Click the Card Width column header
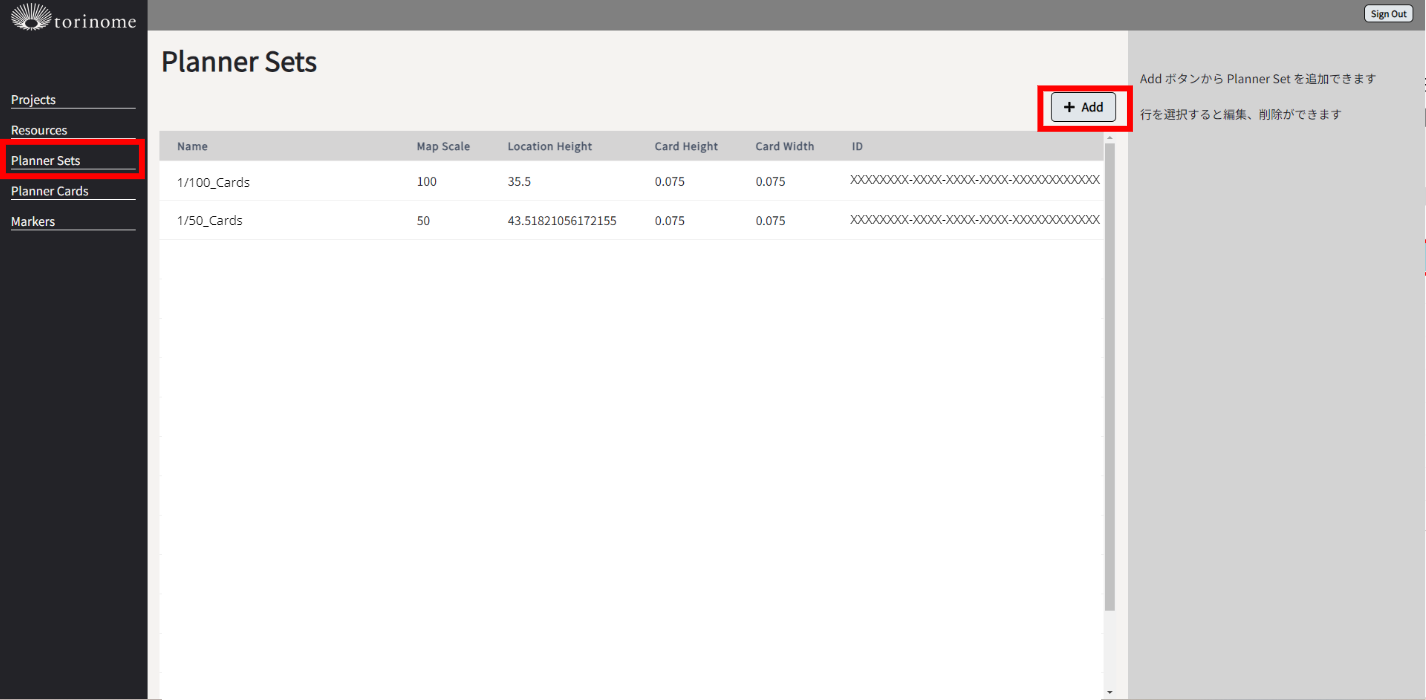The width and height of the screenshot is (1426, 700). pyautogui.click(x=784, y=147)
